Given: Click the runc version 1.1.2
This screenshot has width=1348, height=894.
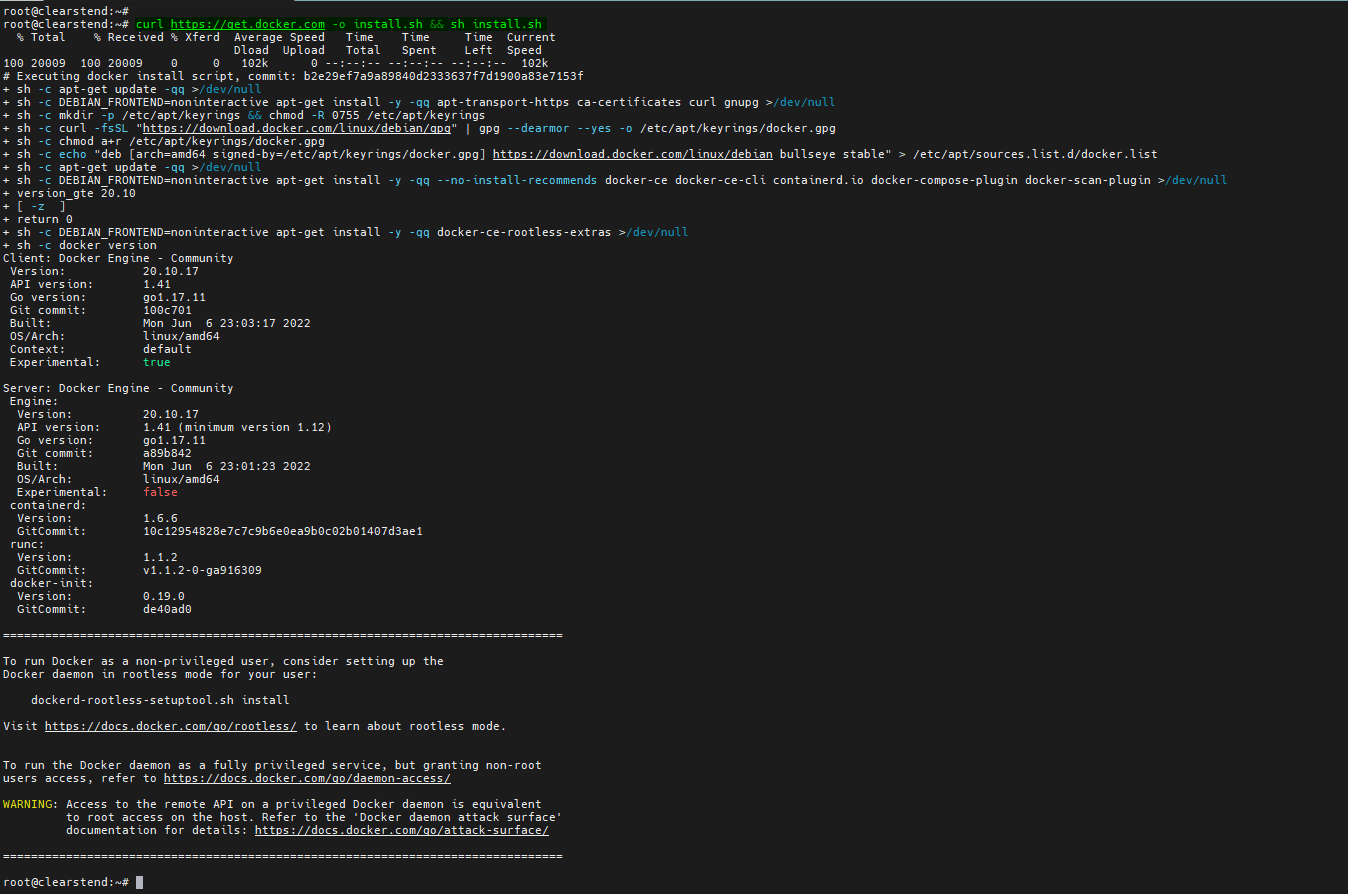Looking at the screenshot, I should [160, 557].
